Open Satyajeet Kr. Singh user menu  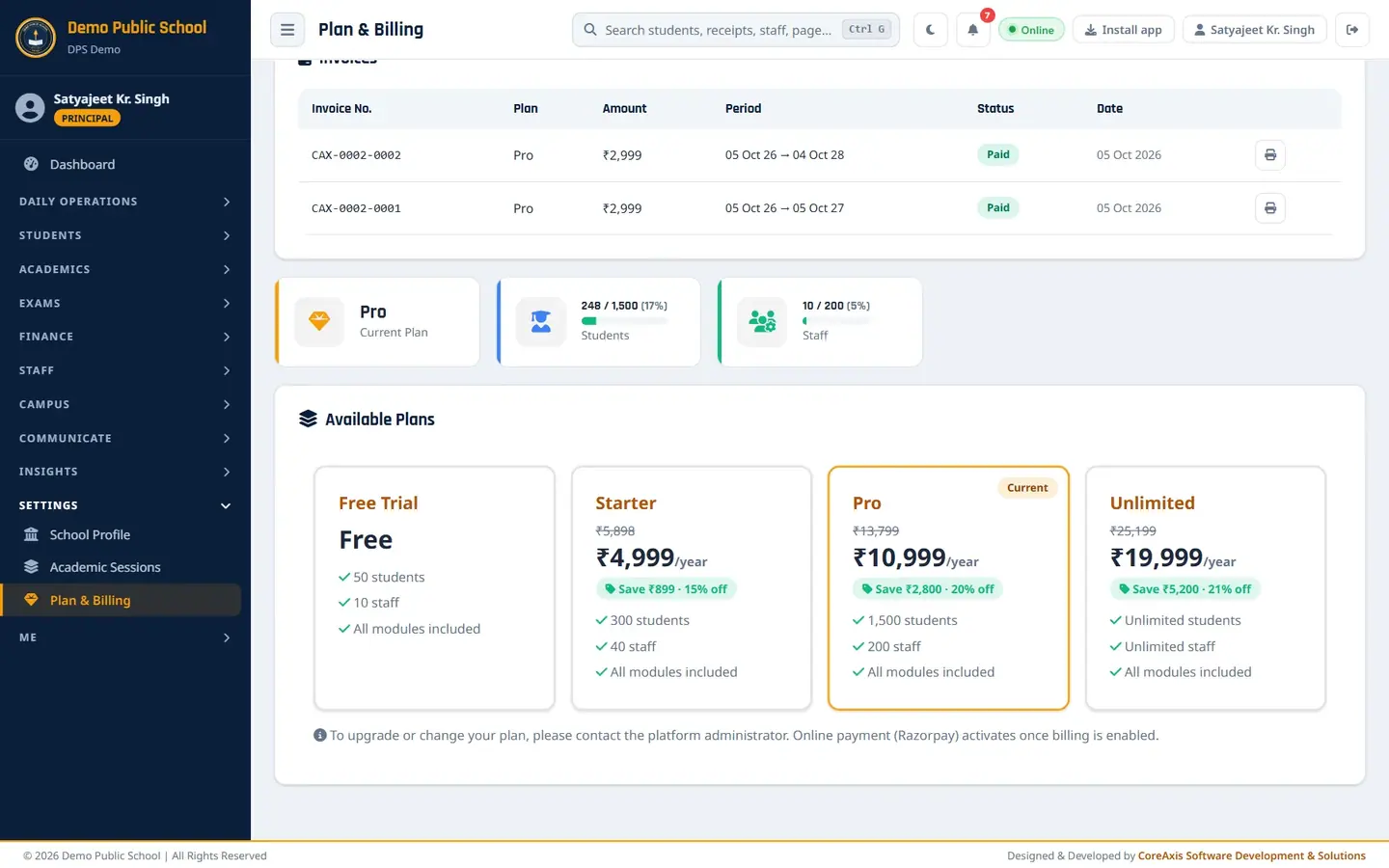pos(1254,30)
